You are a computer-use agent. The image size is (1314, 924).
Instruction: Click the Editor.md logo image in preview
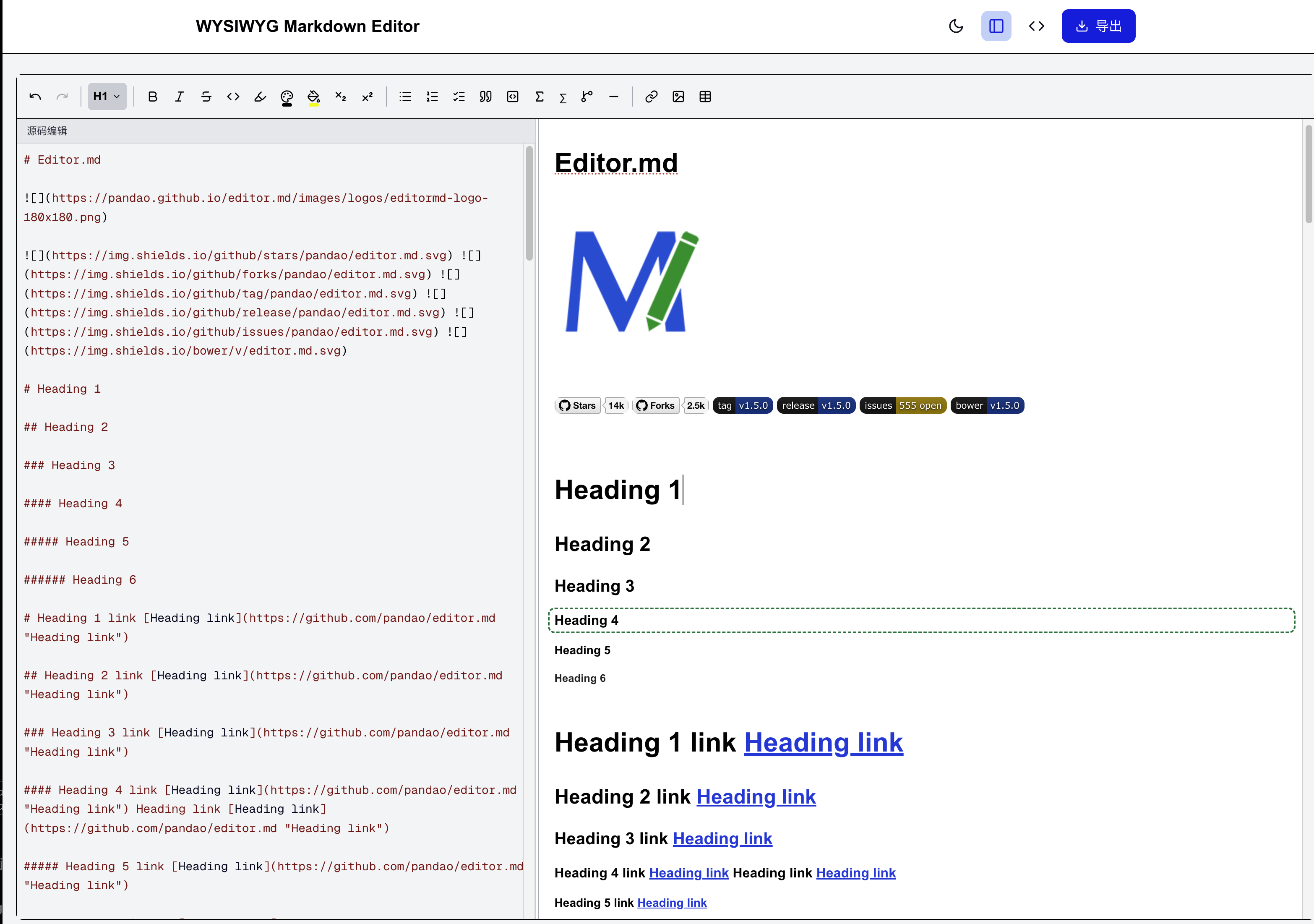tap(632, 281)
